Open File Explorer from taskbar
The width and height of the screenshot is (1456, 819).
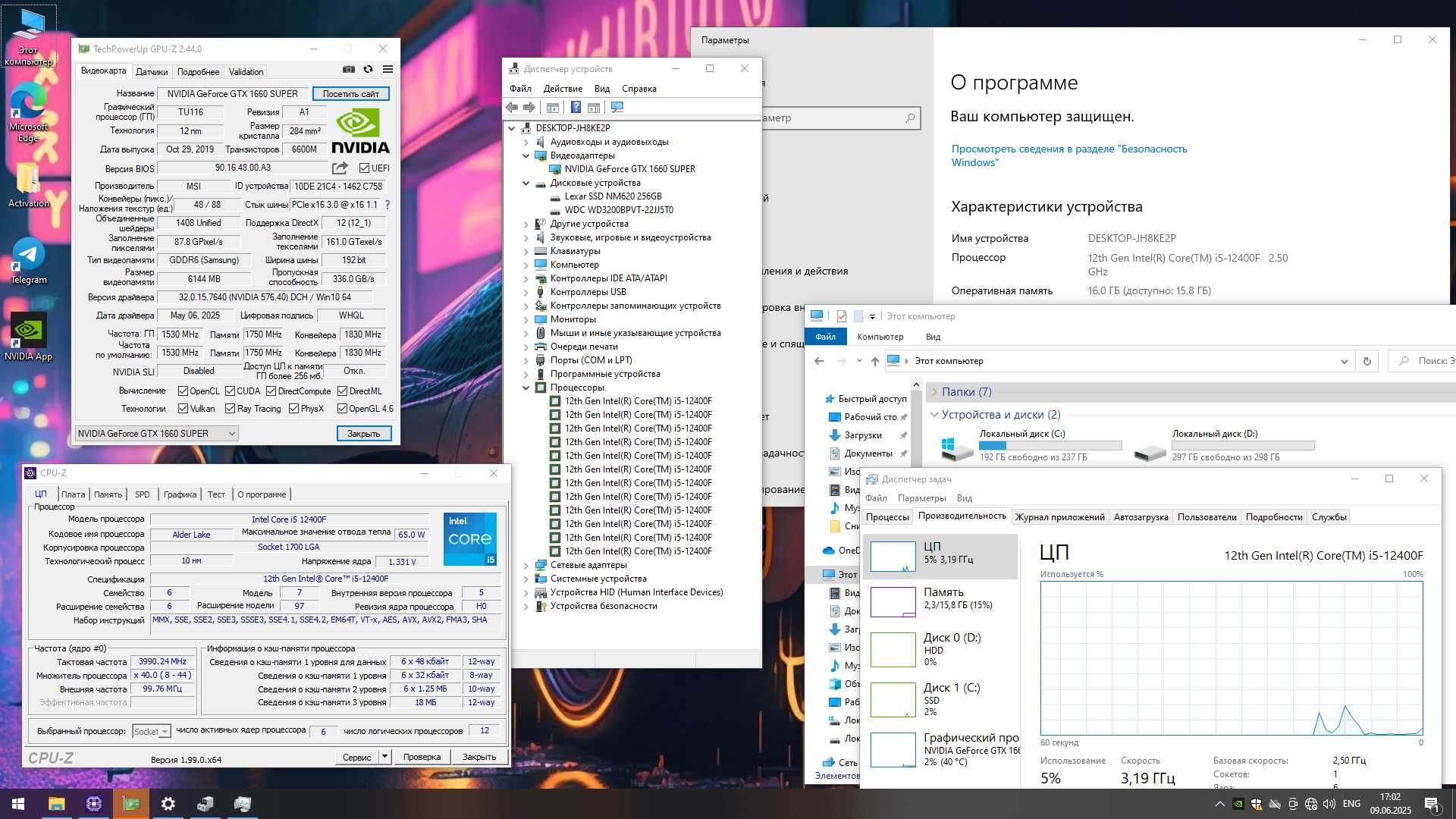click(x=56, y=804)
